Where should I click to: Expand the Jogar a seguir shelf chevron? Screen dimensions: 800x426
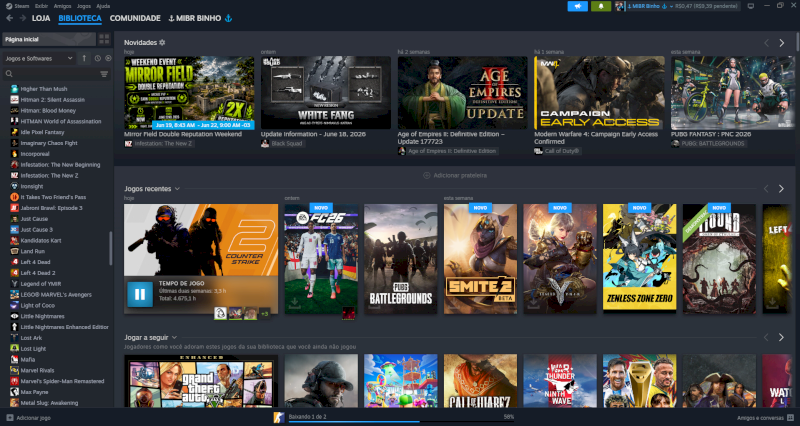pos(174,337)
